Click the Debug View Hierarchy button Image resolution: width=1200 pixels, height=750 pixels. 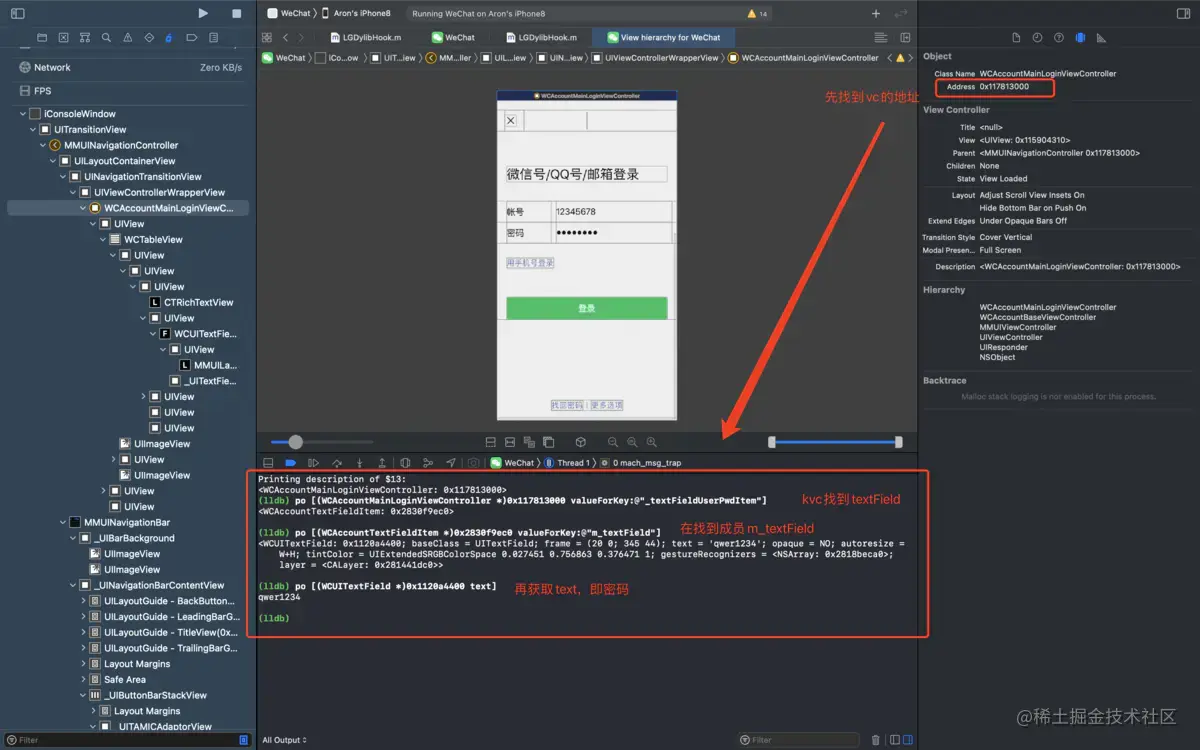click(x=405, y=463)
